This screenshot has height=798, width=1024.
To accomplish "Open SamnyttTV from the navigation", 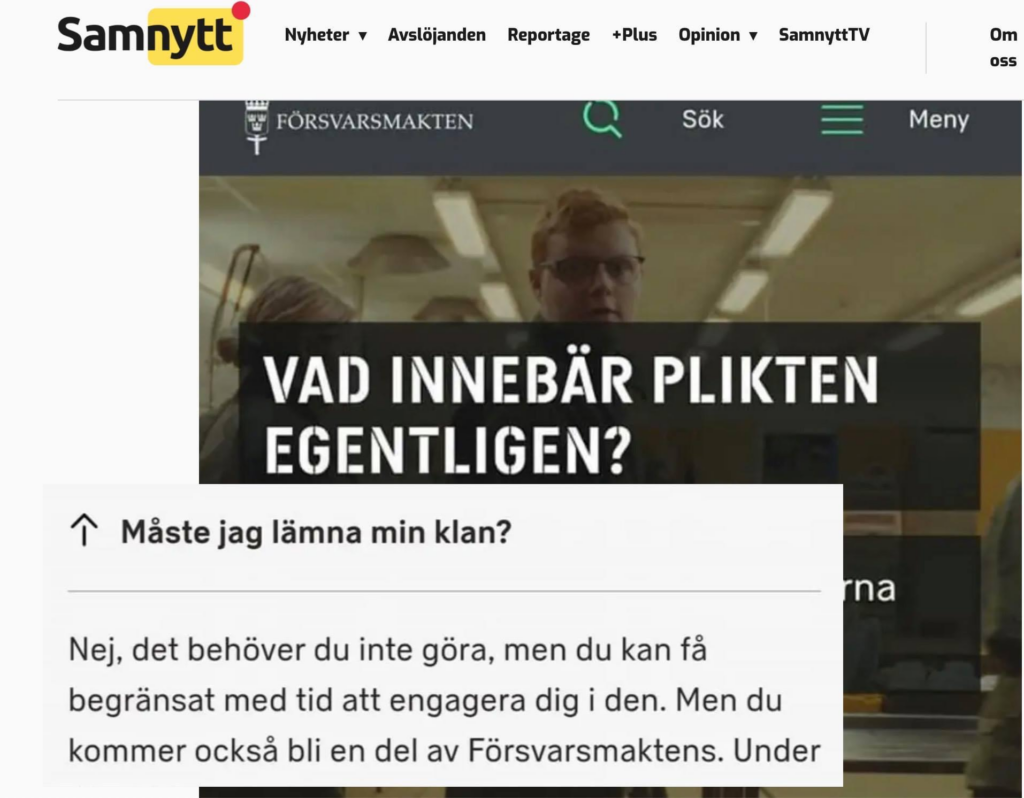I will click(x=824, y=35).
